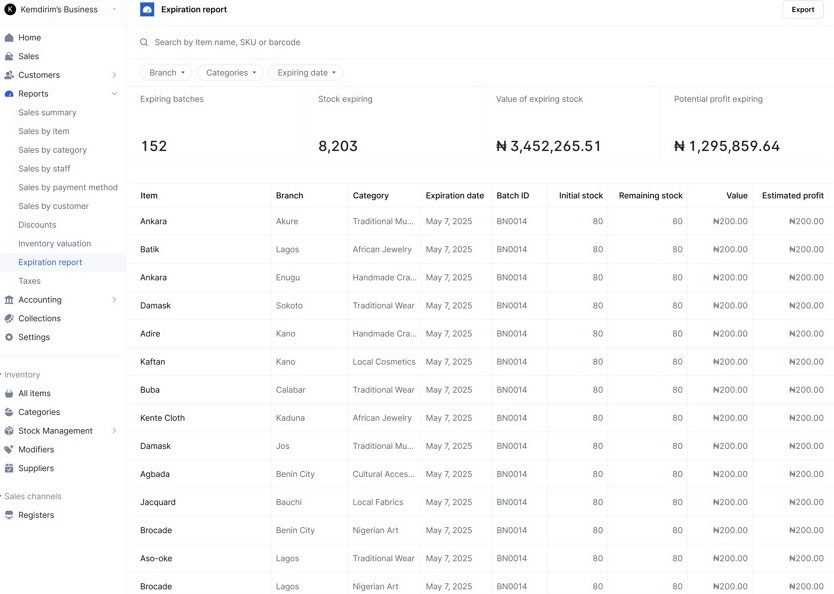This screenshot has height=594, width=834.
Task: Open the Branch filter dropdown
Action: coord(165,72)
